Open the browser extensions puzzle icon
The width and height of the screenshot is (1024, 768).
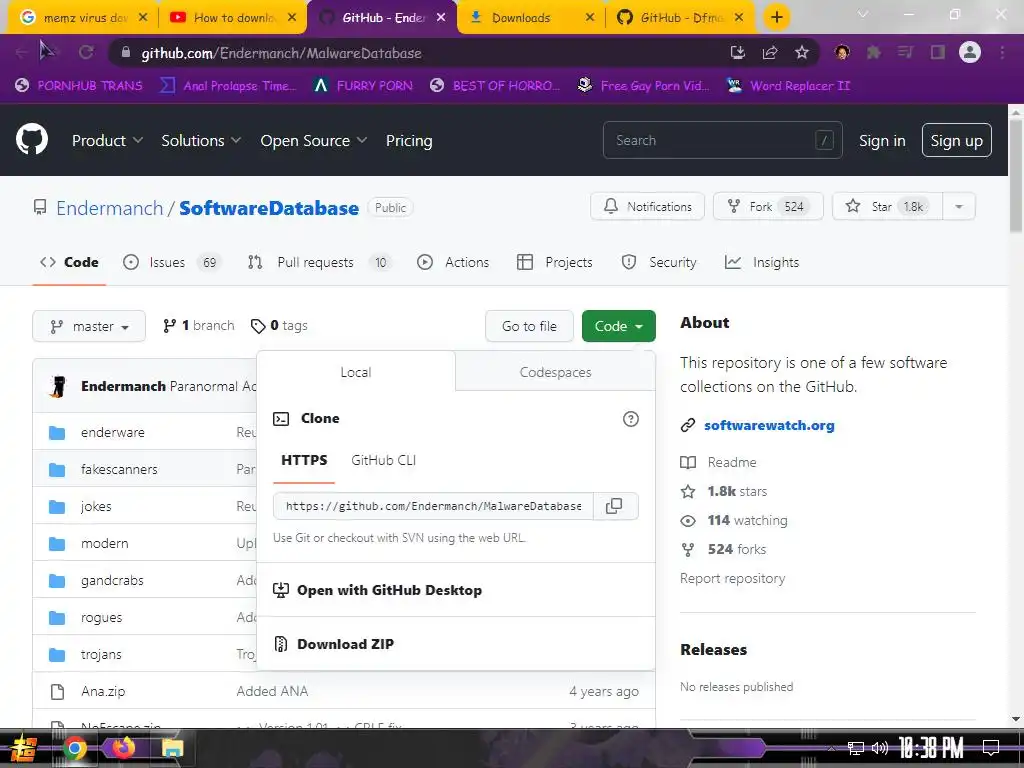pyautogui.click(x=874, y=52)
